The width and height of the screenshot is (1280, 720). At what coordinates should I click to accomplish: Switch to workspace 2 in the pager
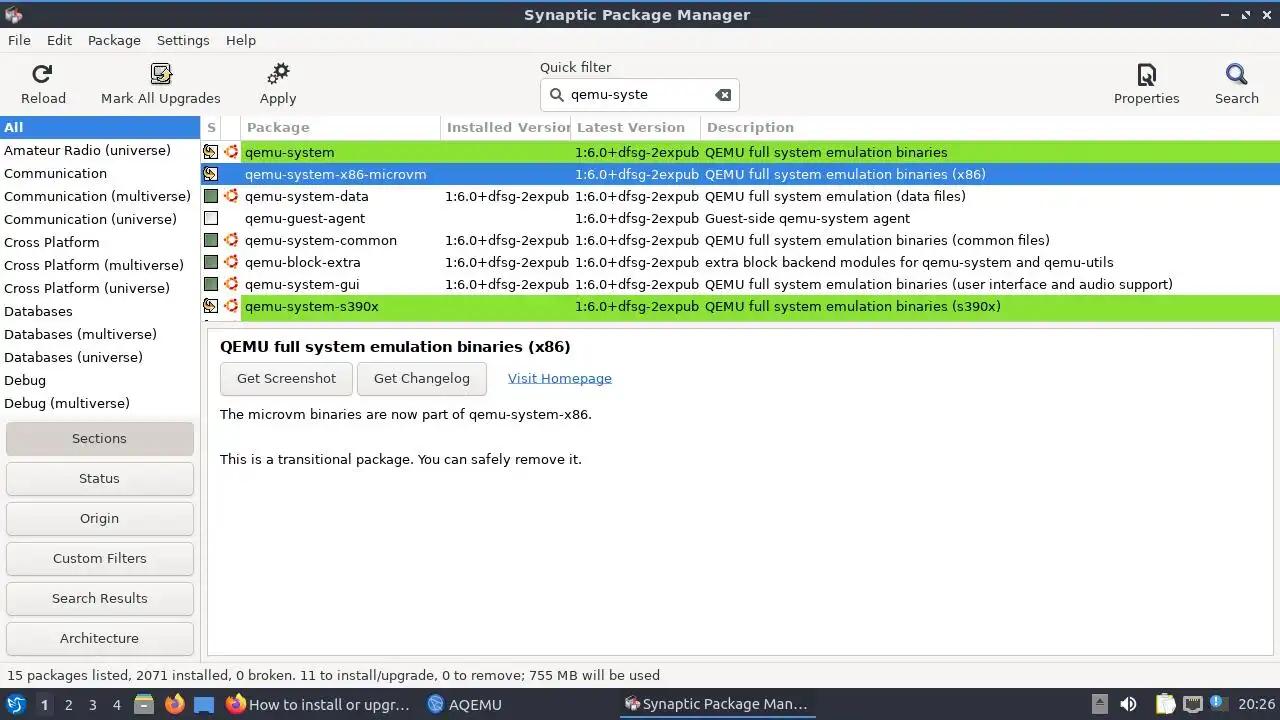[x=68, y=704]
